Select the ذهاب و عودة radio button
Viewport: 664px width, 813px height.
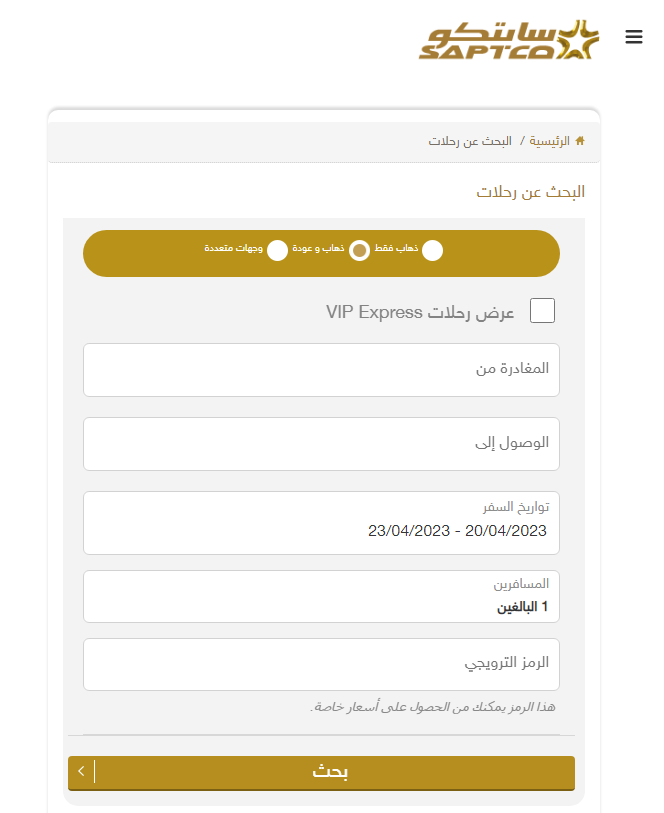pyautogui.click(x=359, y=251)
